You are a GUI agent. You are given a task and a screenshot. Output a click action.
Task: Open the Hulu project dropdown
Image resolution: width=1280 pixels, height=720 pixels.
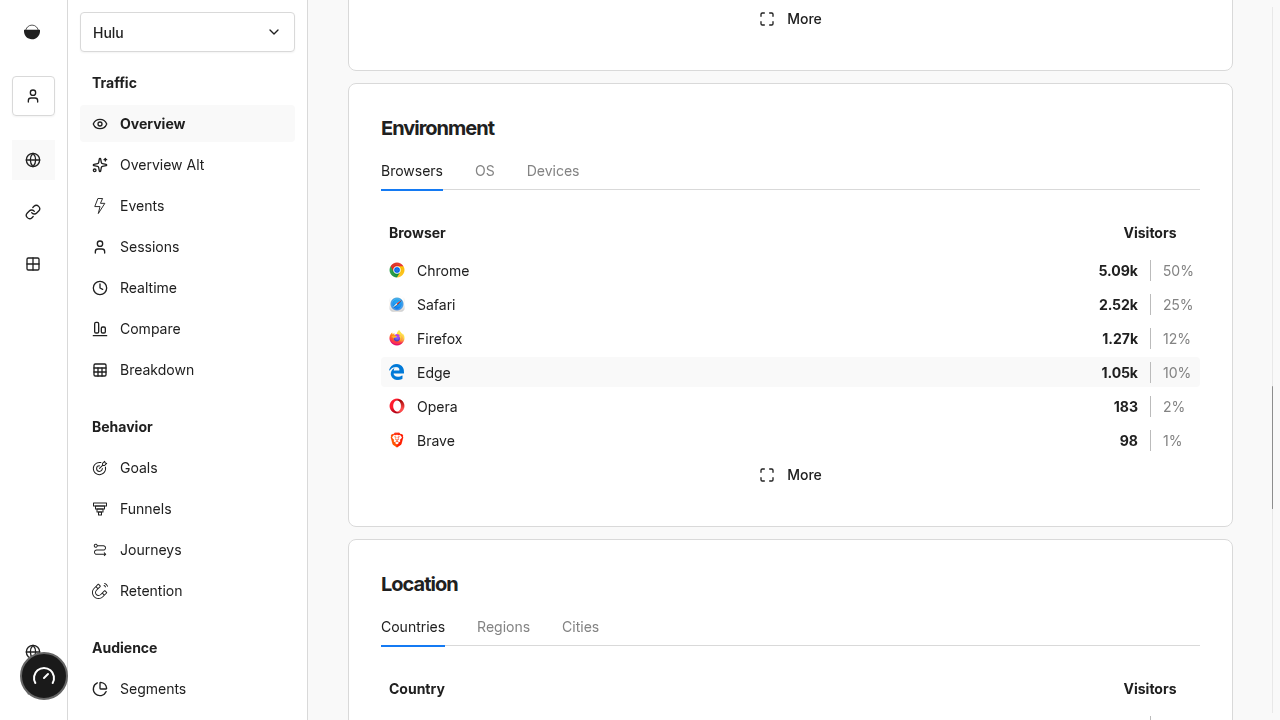[187, 32]
